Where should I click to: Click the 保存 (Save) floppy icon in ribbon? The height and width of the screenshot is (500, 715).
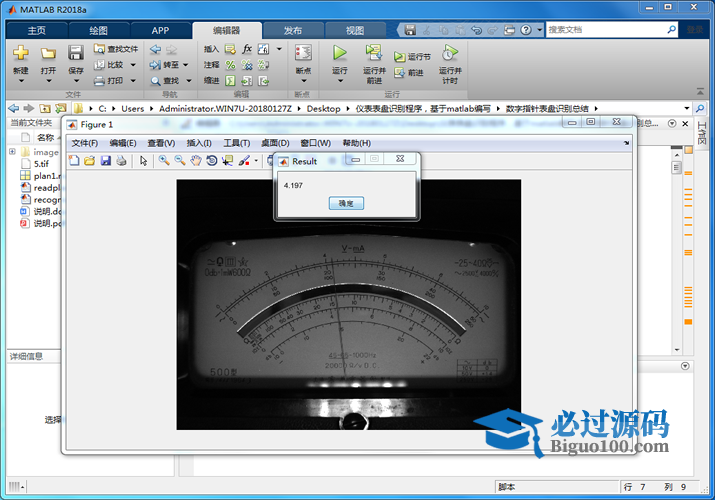(x=76, y=53)
